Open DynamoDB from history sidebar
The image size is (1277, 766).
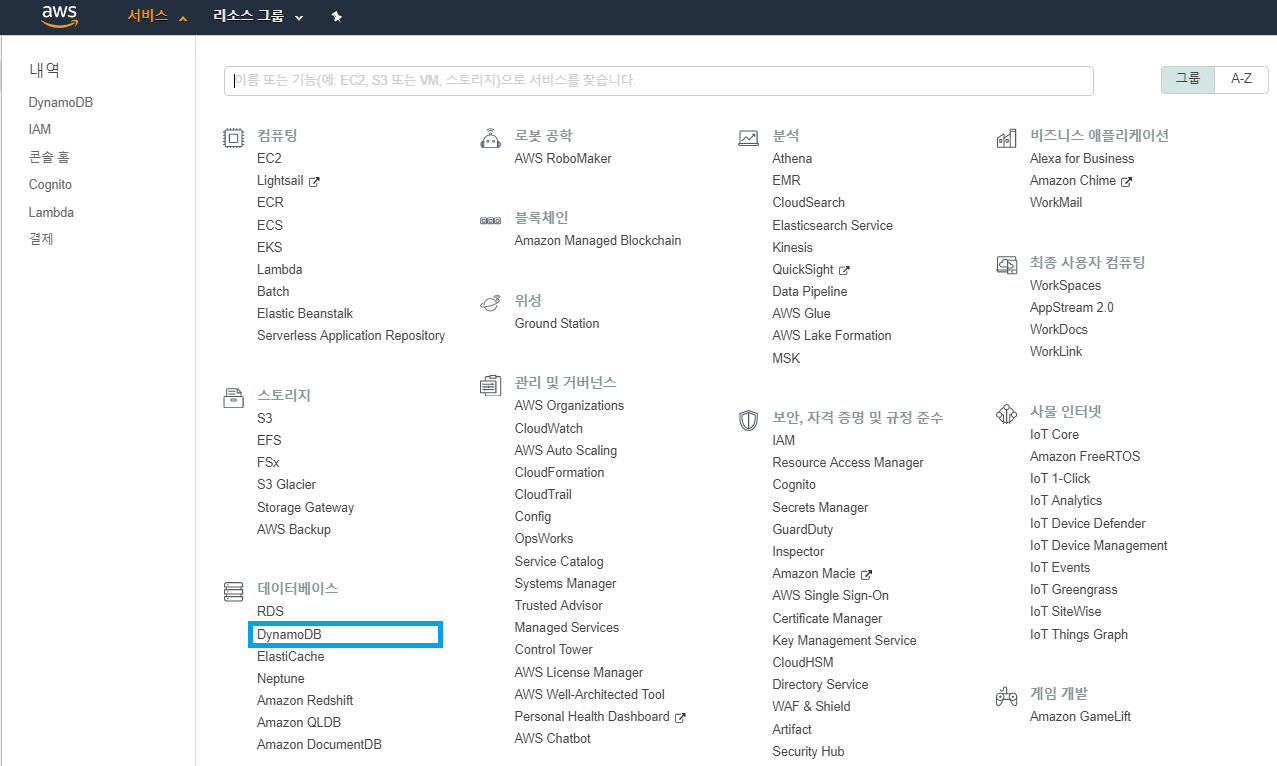point(61,103)
